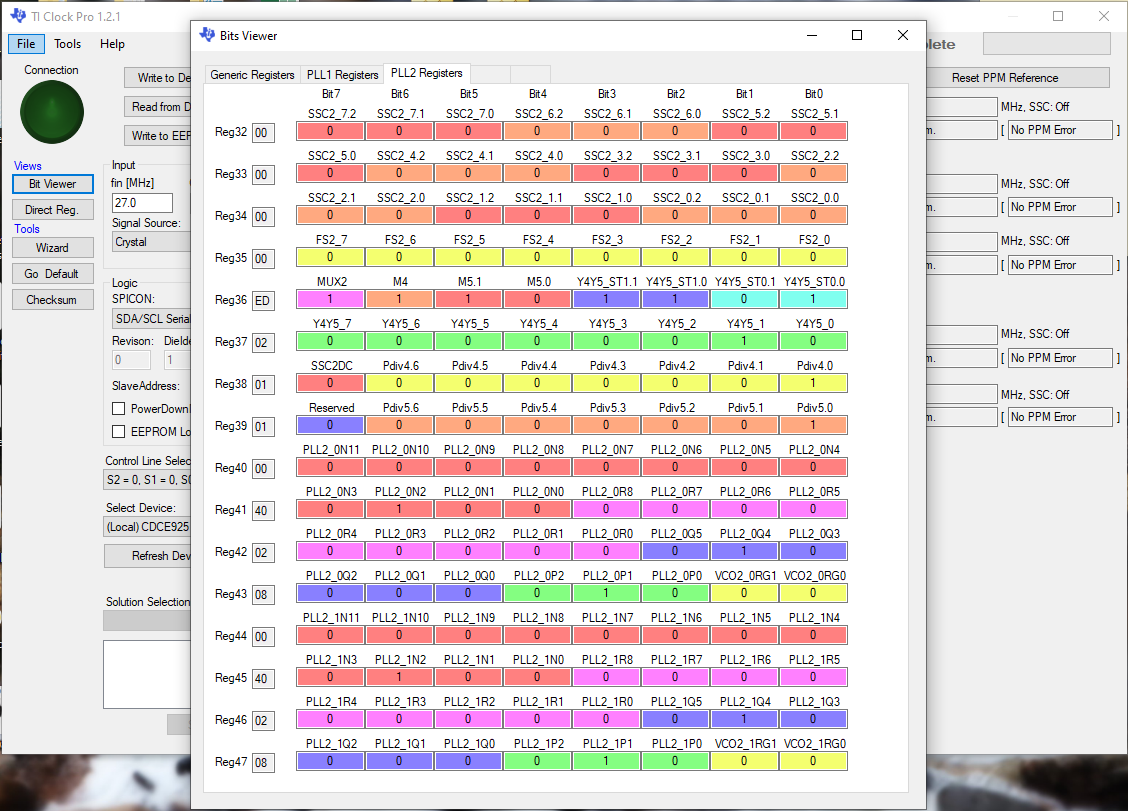Close the Bits Viewer window
The width and height of the screenshot is (1128, 811).
coord(903,35)
